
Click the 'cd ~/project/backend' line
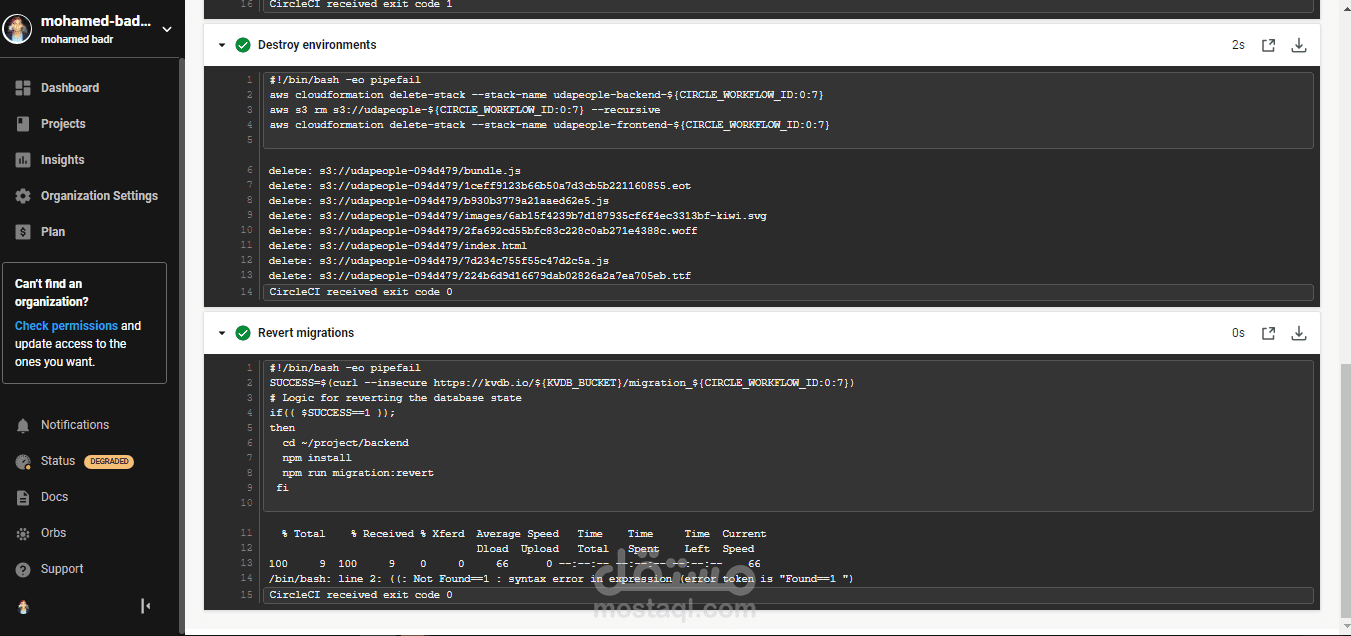[345, 443]
